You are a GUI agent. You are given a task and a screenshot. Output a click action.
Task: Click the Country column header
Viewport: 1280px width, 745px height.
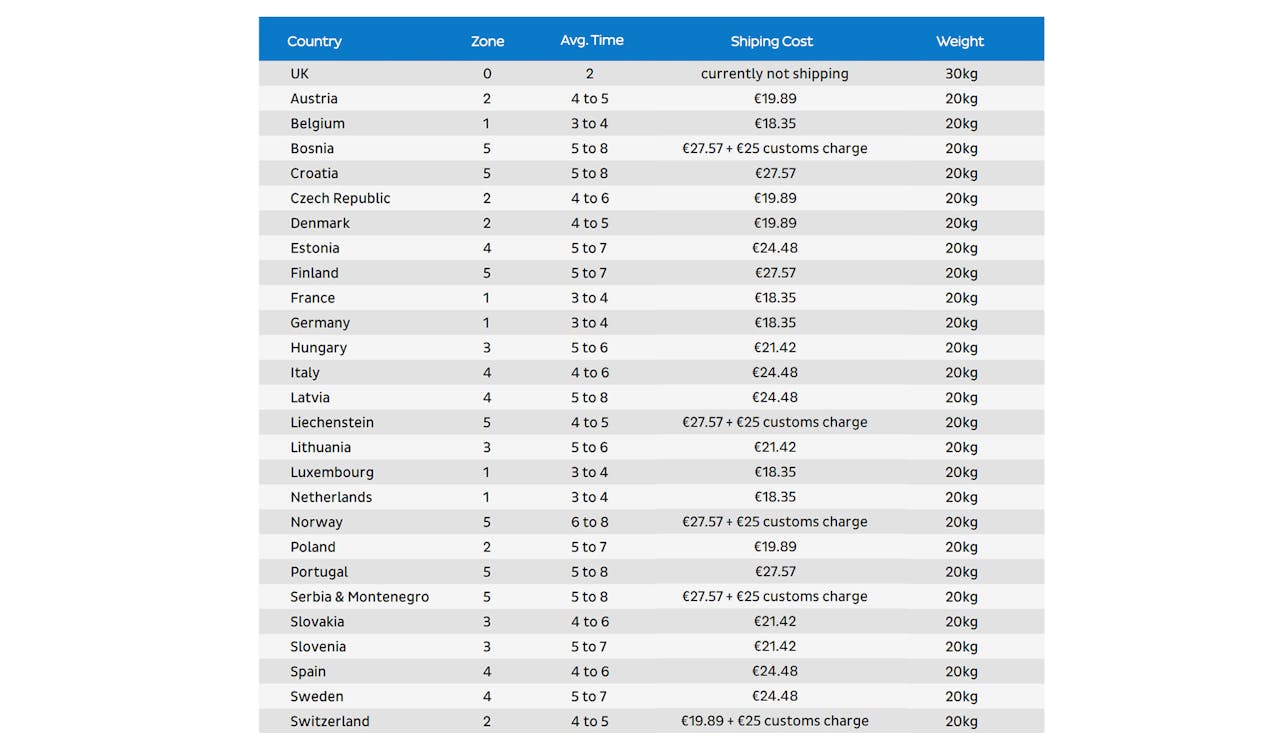coord(314,41)
